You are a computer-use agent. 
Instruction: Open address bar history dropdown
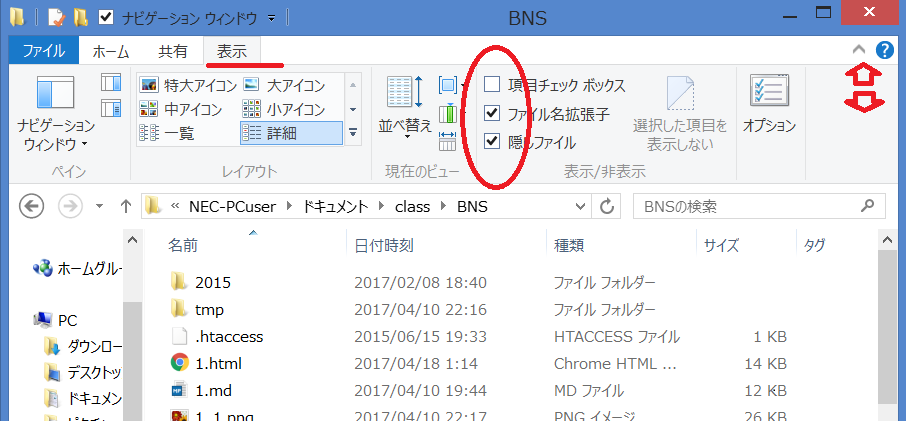581,206
